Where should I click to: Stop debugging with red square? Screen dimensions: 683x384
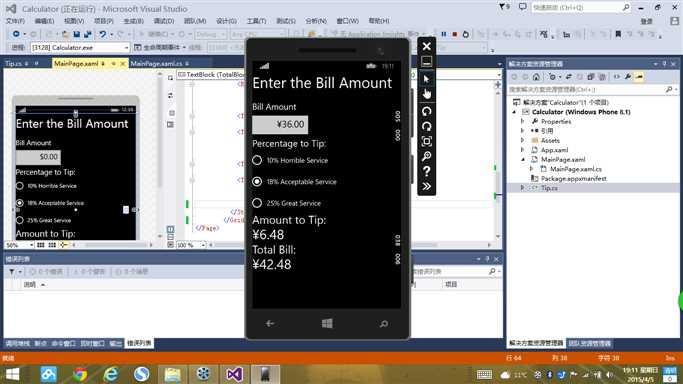(x=454, y=34)
